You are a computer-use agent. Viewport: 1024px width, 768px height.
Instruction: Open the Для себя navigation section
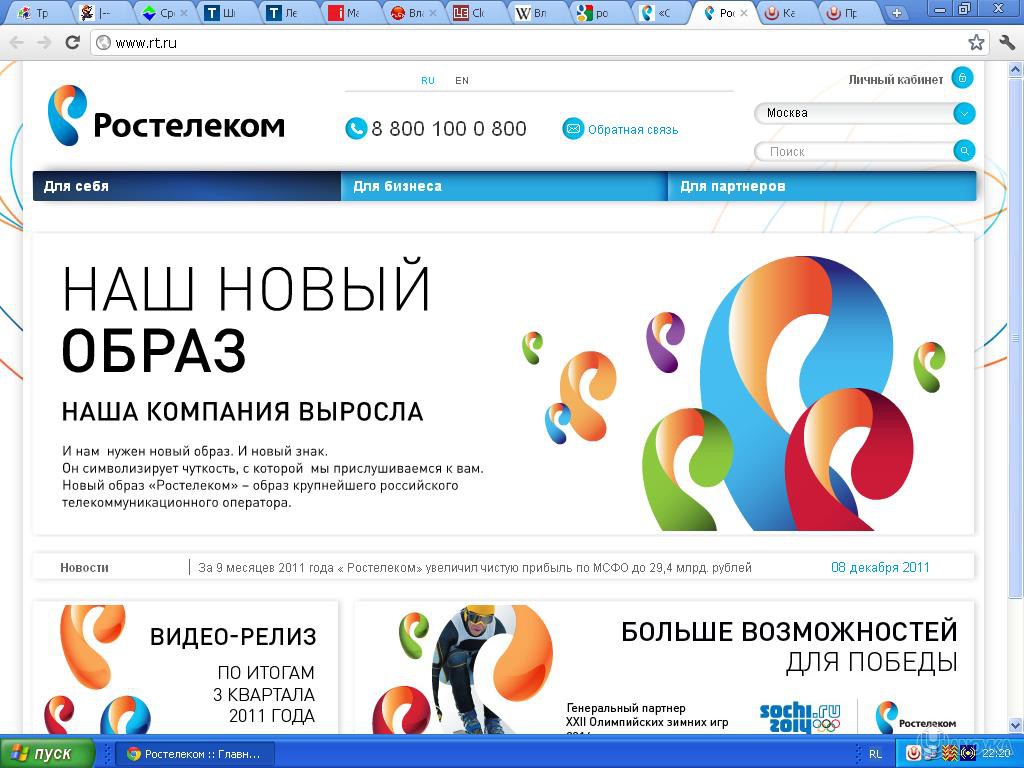tap(187, 186)
